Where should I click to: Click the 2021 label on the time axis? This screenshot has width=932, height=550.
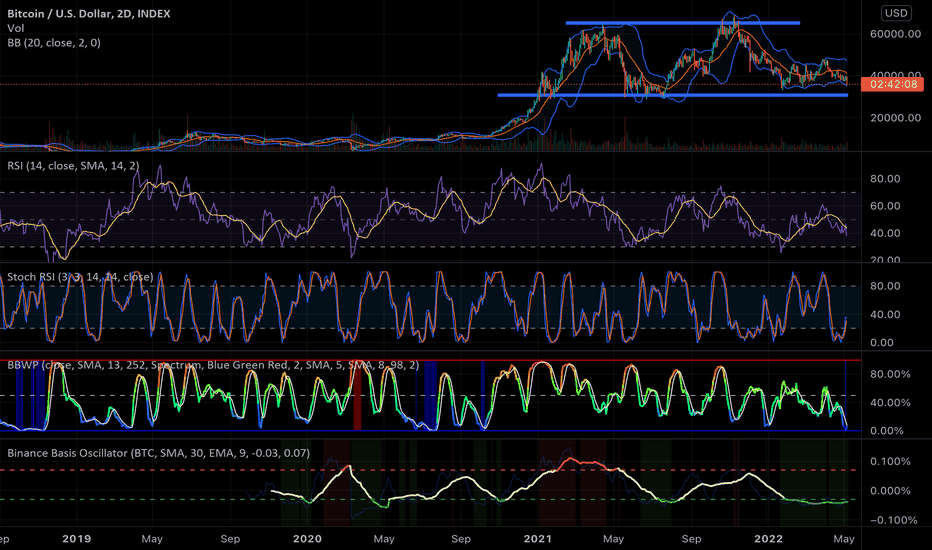[537, 539]
